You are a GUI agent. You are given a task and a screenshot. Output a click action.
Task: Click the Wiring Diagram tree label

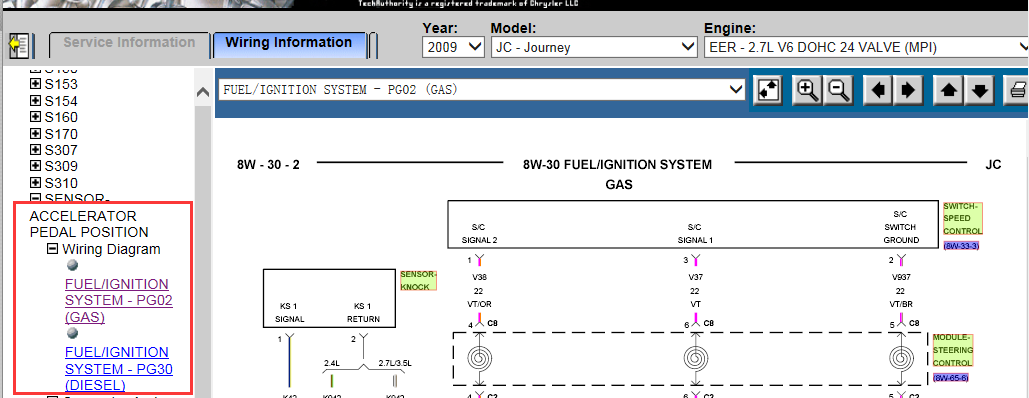(112, 249)
